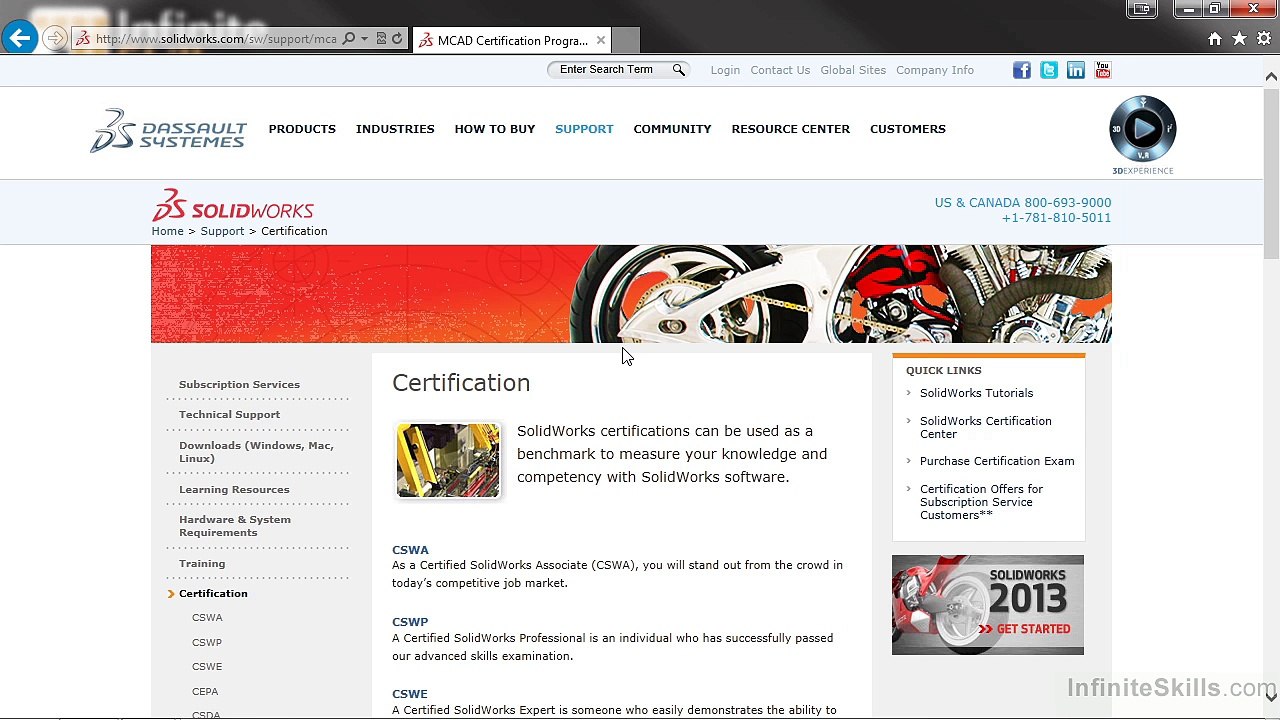This screenshot has height=720, width=1280.
Task: Open SolidWorks Certification Center quick link
Action: tap(986, 427)
